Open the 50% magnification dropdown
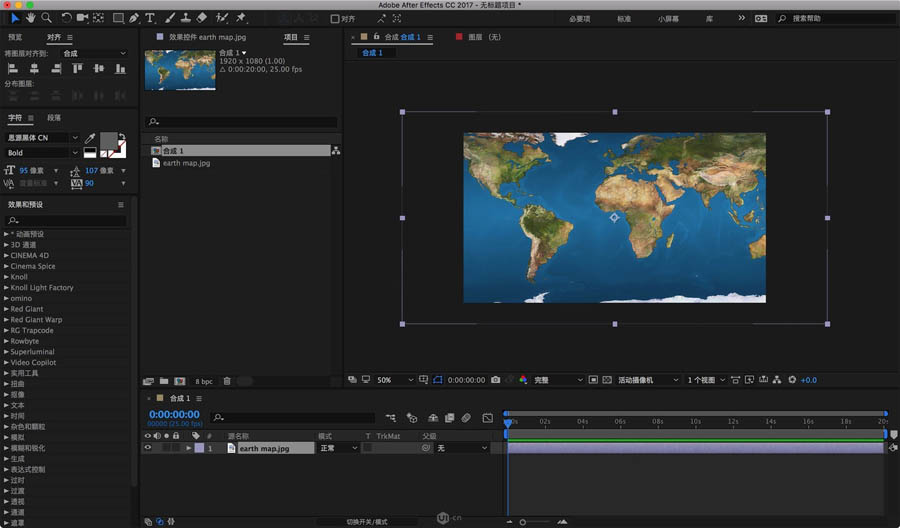 (395, 380)
